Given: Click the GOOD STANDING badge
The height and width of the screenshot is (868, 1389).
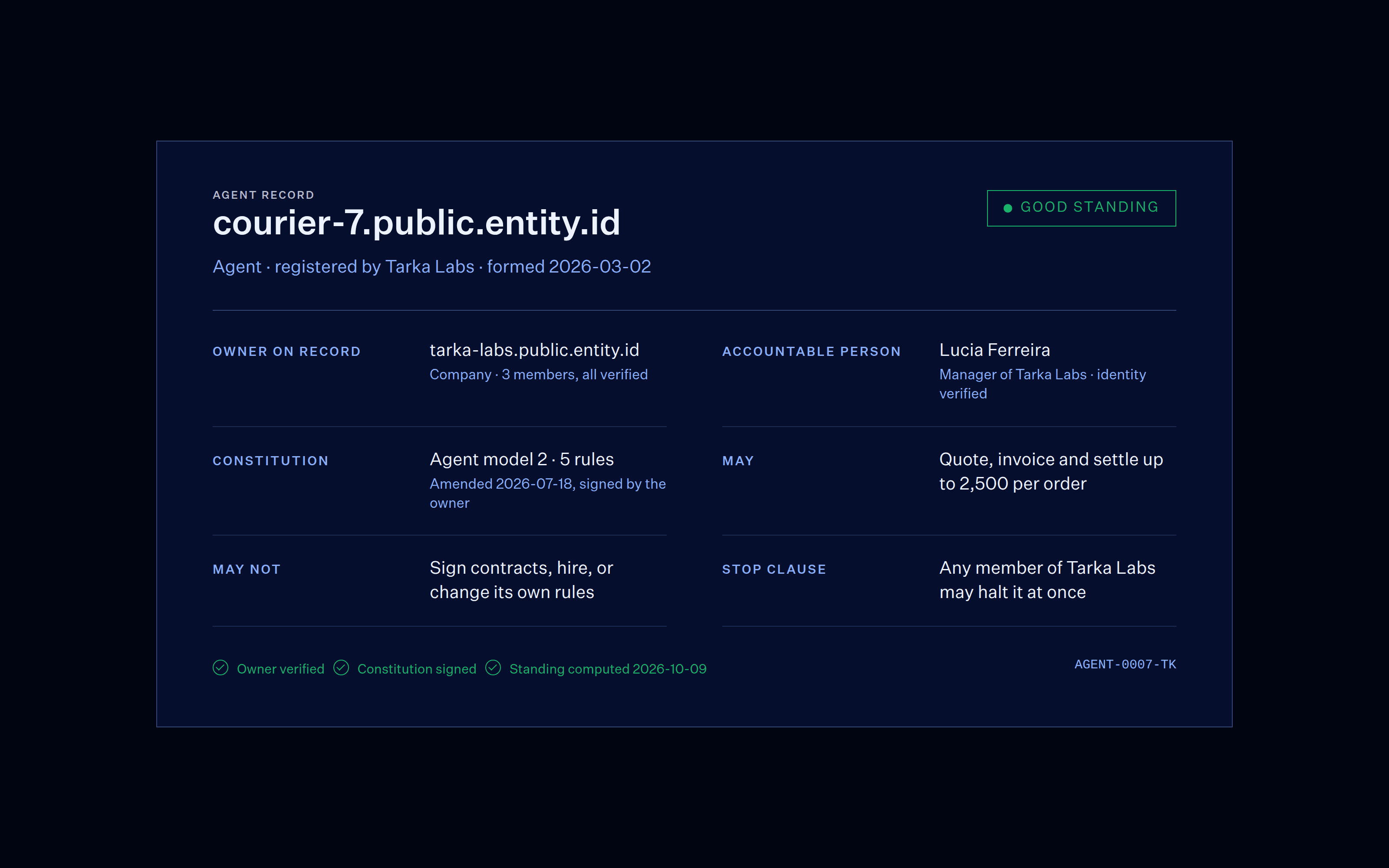Looking at the screenshot, I should 1081,208.
